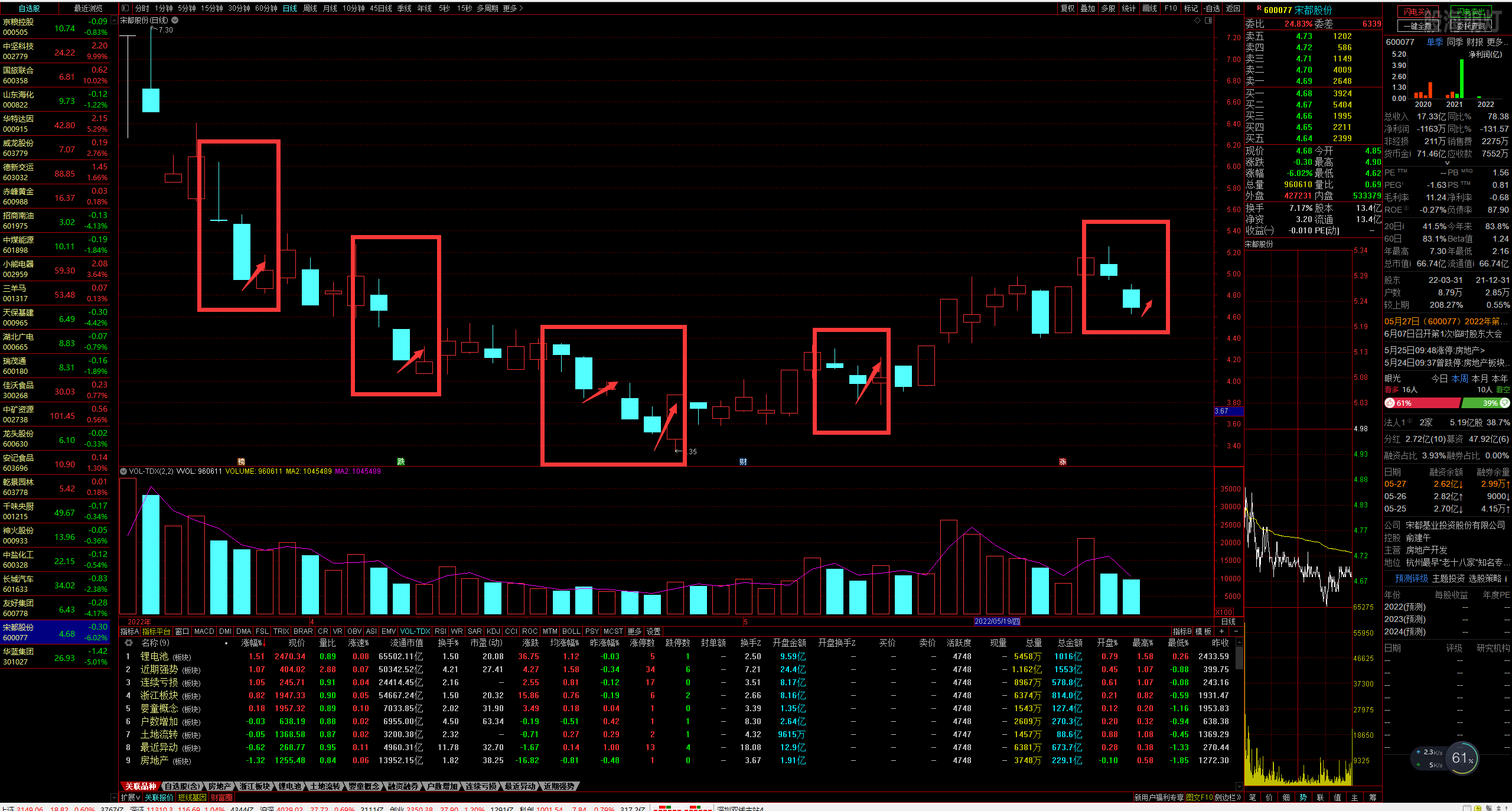Viewport: 1512px width, 811px height.
Task: Click the red 看多 vote icon on sentiment bar
Action: 1390,403
